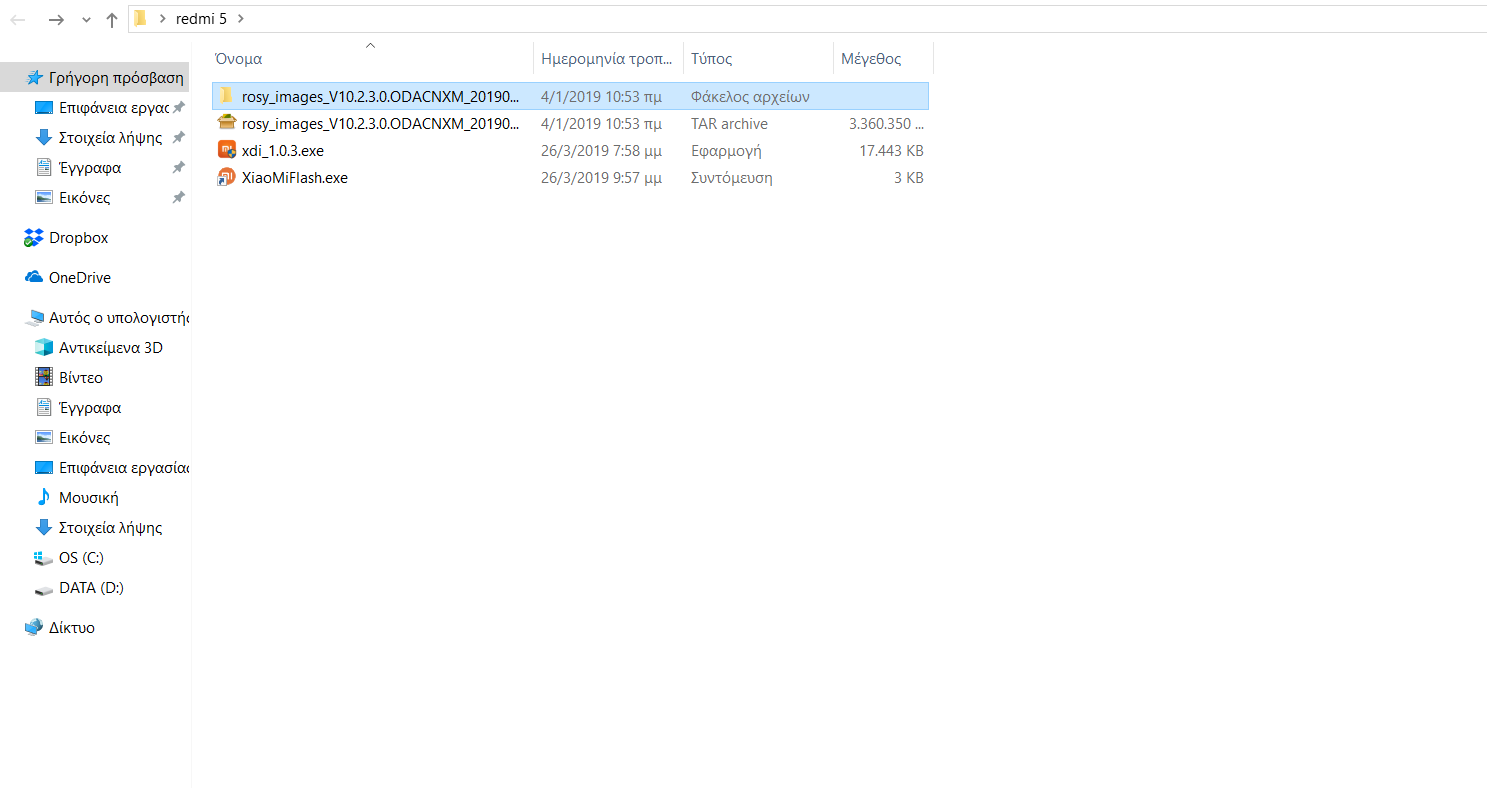Click the pin icon beside pinned Εικόνες
The image size is (1487, 788).
[178, 197]
